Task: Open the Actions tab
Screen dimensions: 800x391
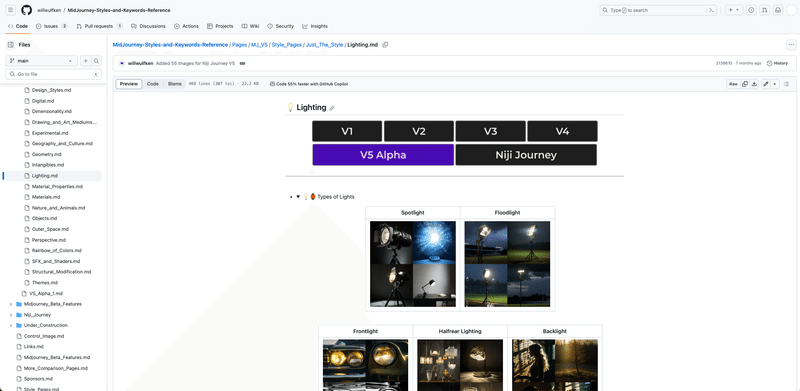Action: (186, 26)
